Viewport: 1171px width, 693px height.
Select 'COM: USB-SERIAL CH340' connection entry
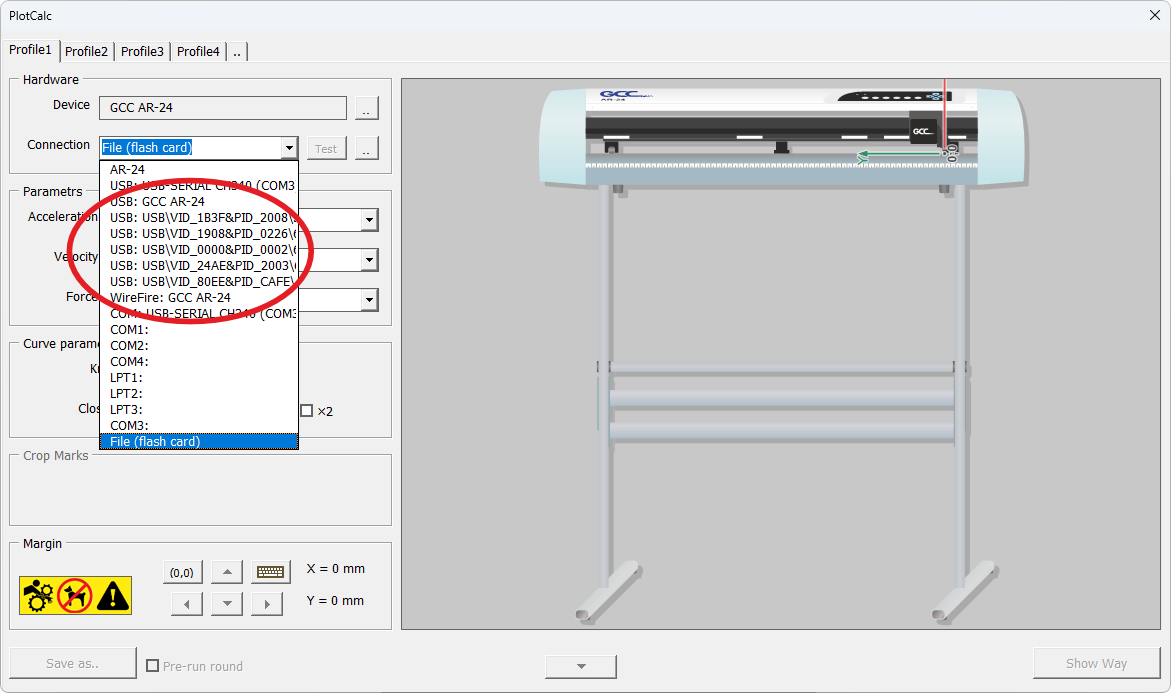[x=199, y=314]
